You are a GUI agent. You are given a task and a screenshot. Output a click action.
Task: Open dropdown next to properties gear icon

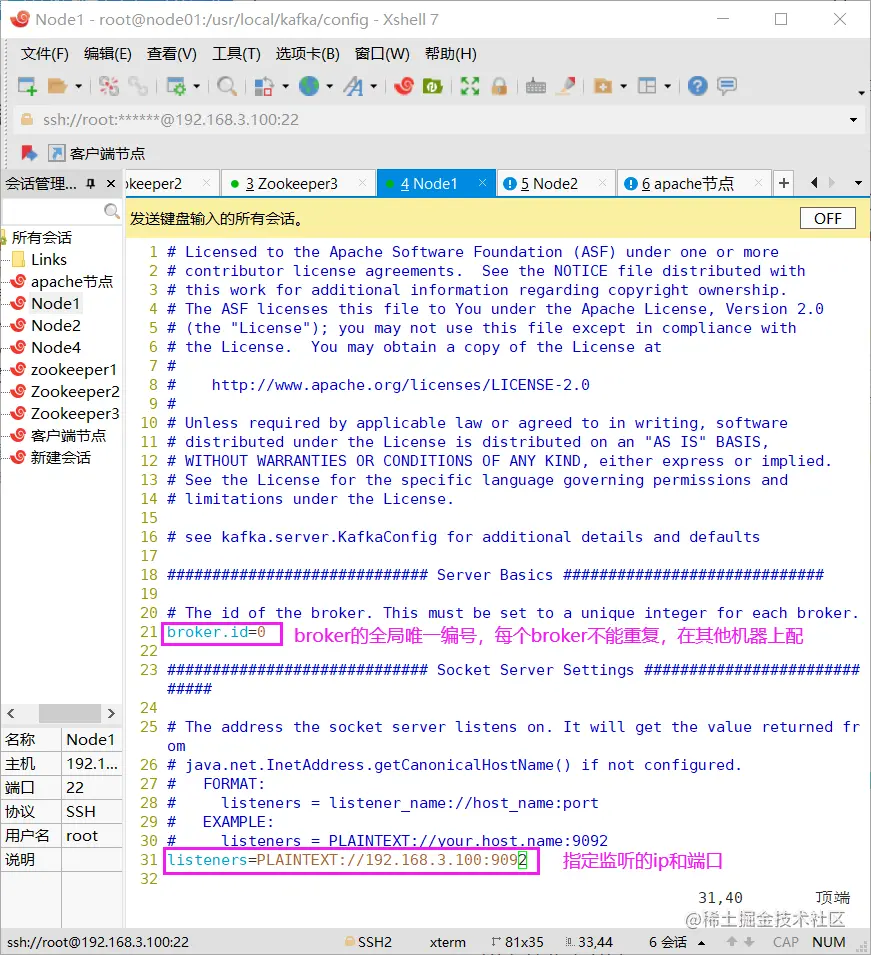196,86
